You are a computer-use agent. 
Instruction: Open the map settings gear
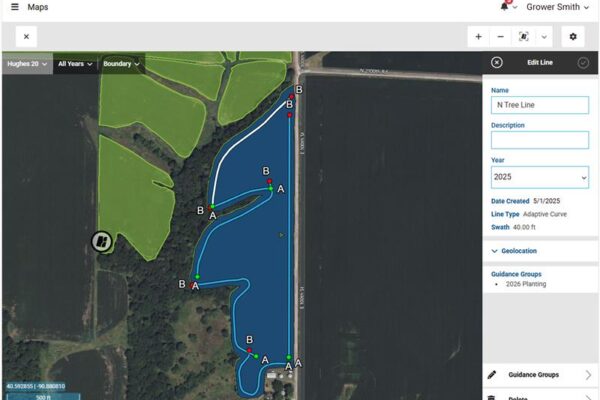(x=573, y=37)
